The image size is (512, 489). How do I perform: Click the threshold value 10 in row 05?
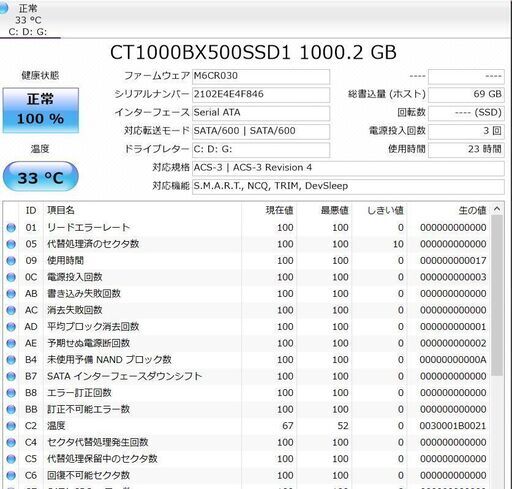click(x=398, y=244)
